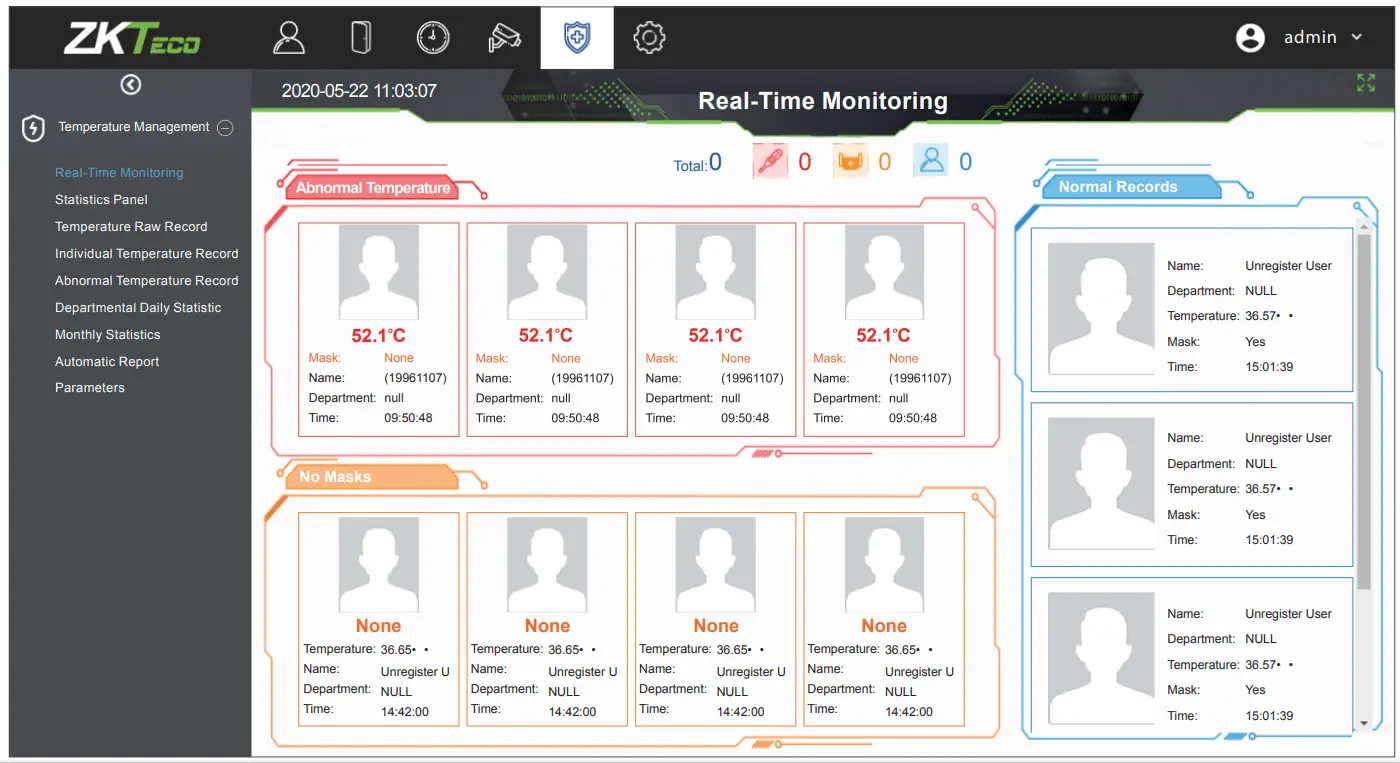
Task: Open the admin account dropdown arrow
Action: (1357, 37)
